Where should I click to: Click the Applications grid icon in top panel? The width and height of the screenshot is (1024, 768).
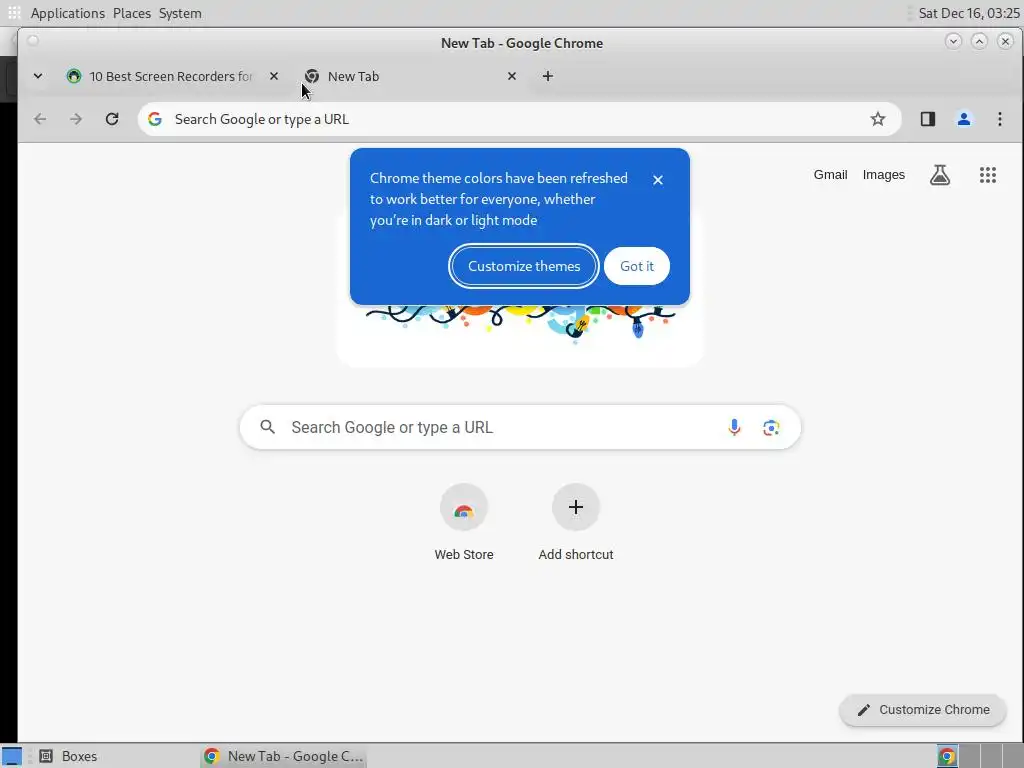tap(14, 13)
